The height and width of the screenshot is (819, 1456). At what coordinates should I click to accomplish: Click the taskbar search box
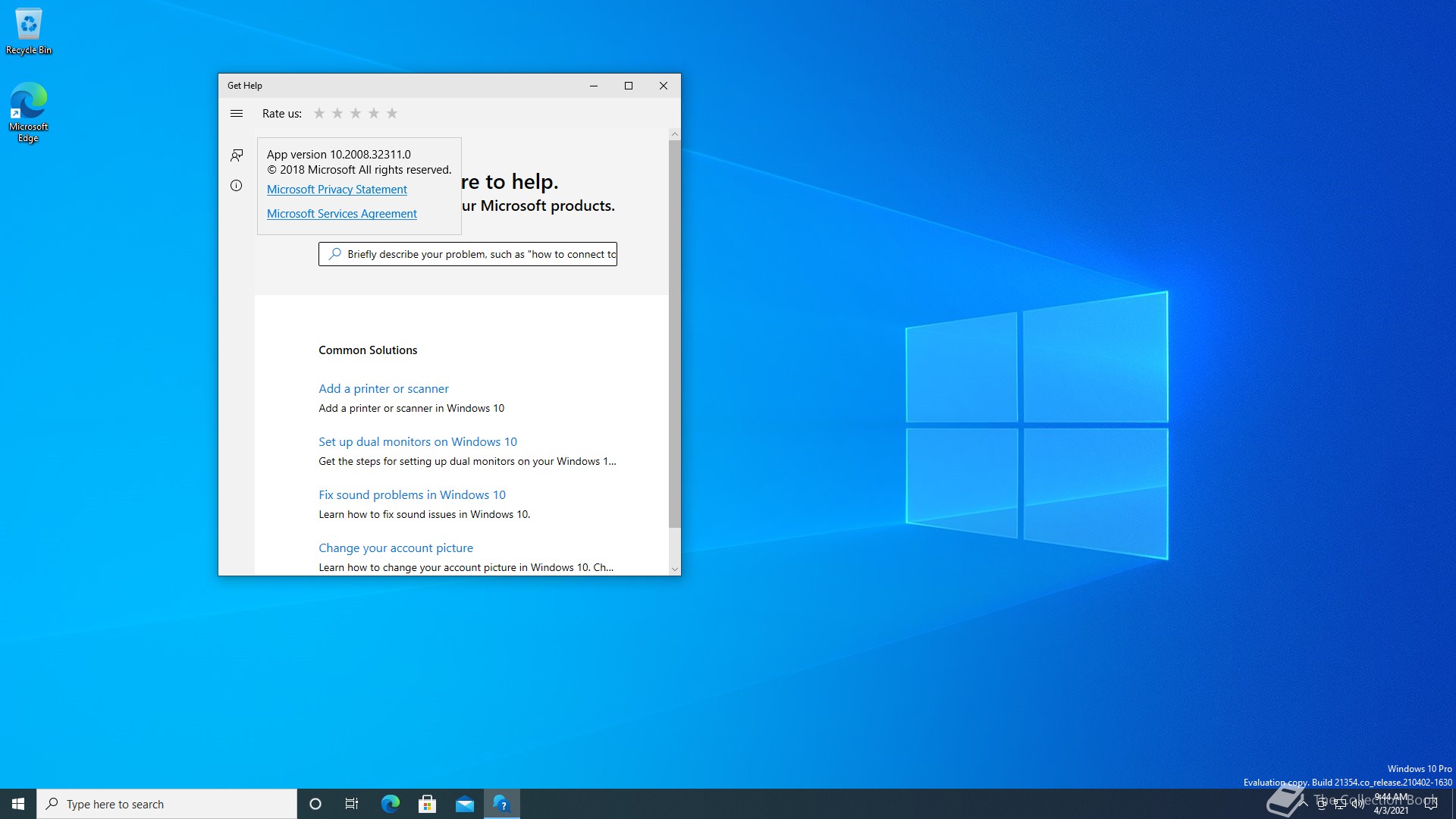pos(167,804)
